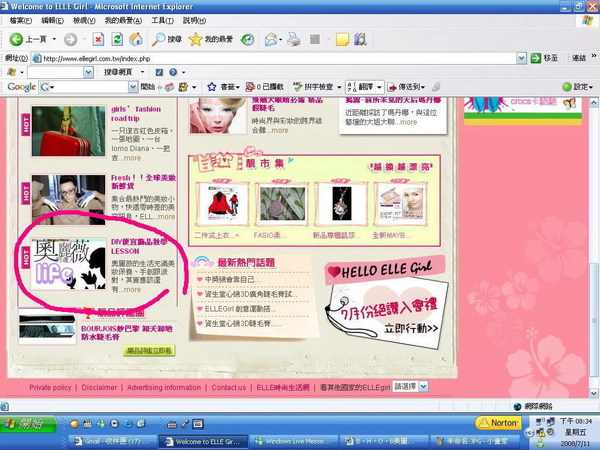
Task: Open the 檢視 View menu
Action: tap(84, 21)
